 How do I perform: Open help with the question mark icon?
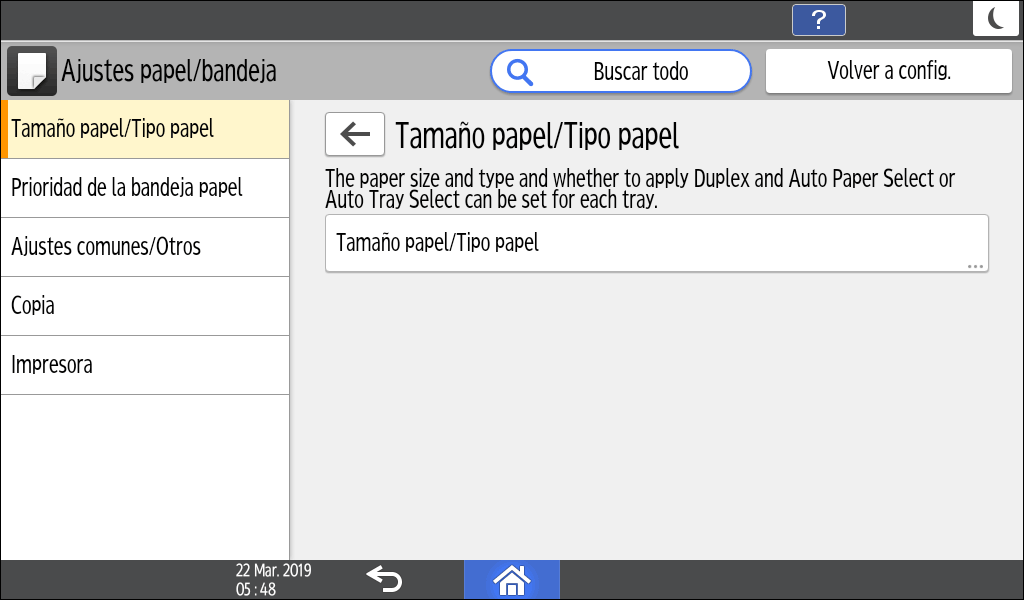pos(818,20)
